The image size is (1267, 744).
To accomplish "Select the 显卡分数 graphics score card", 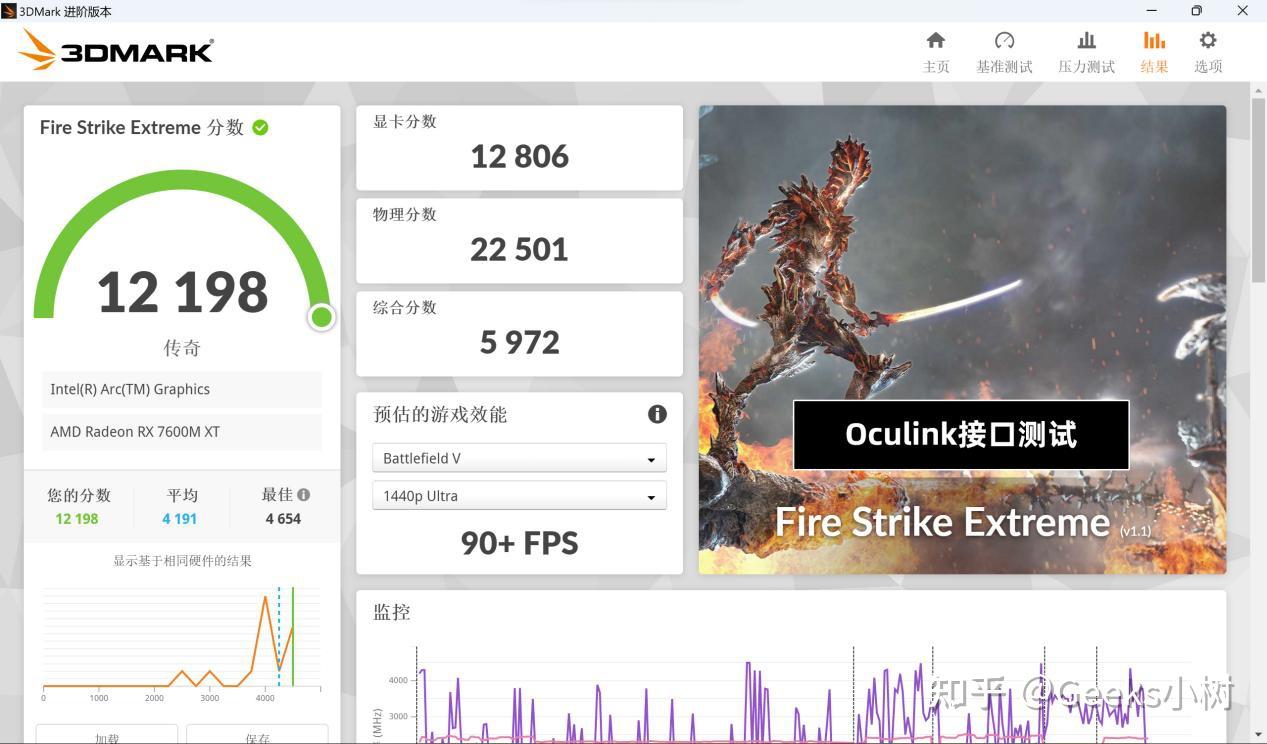I will [x=519, y=148].
